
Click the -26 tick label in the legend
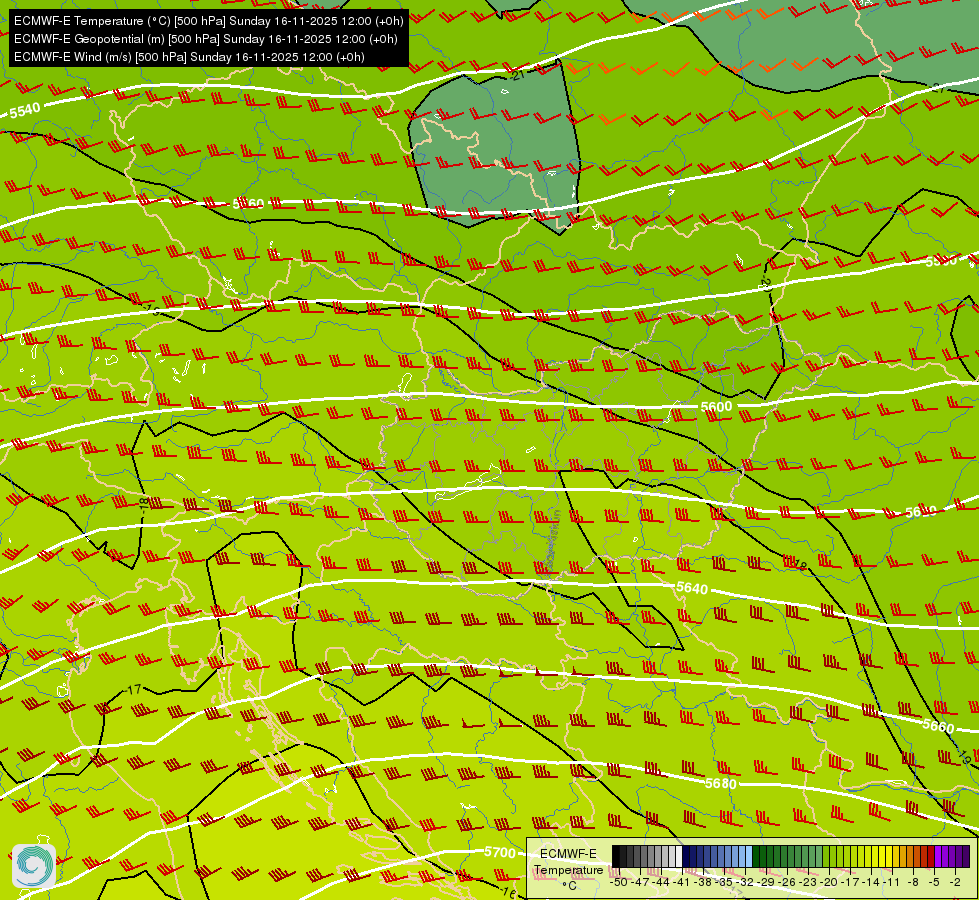click(787, 883)
